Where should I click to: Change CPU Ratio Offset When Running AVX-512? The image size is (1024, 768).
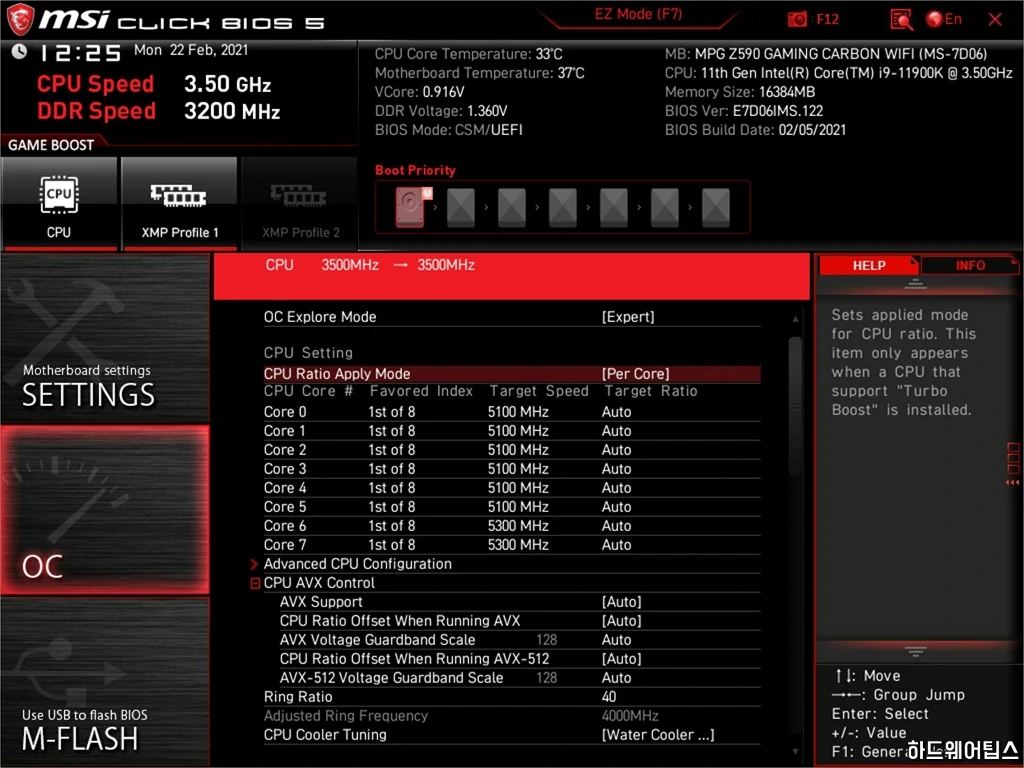coord(621,658)
